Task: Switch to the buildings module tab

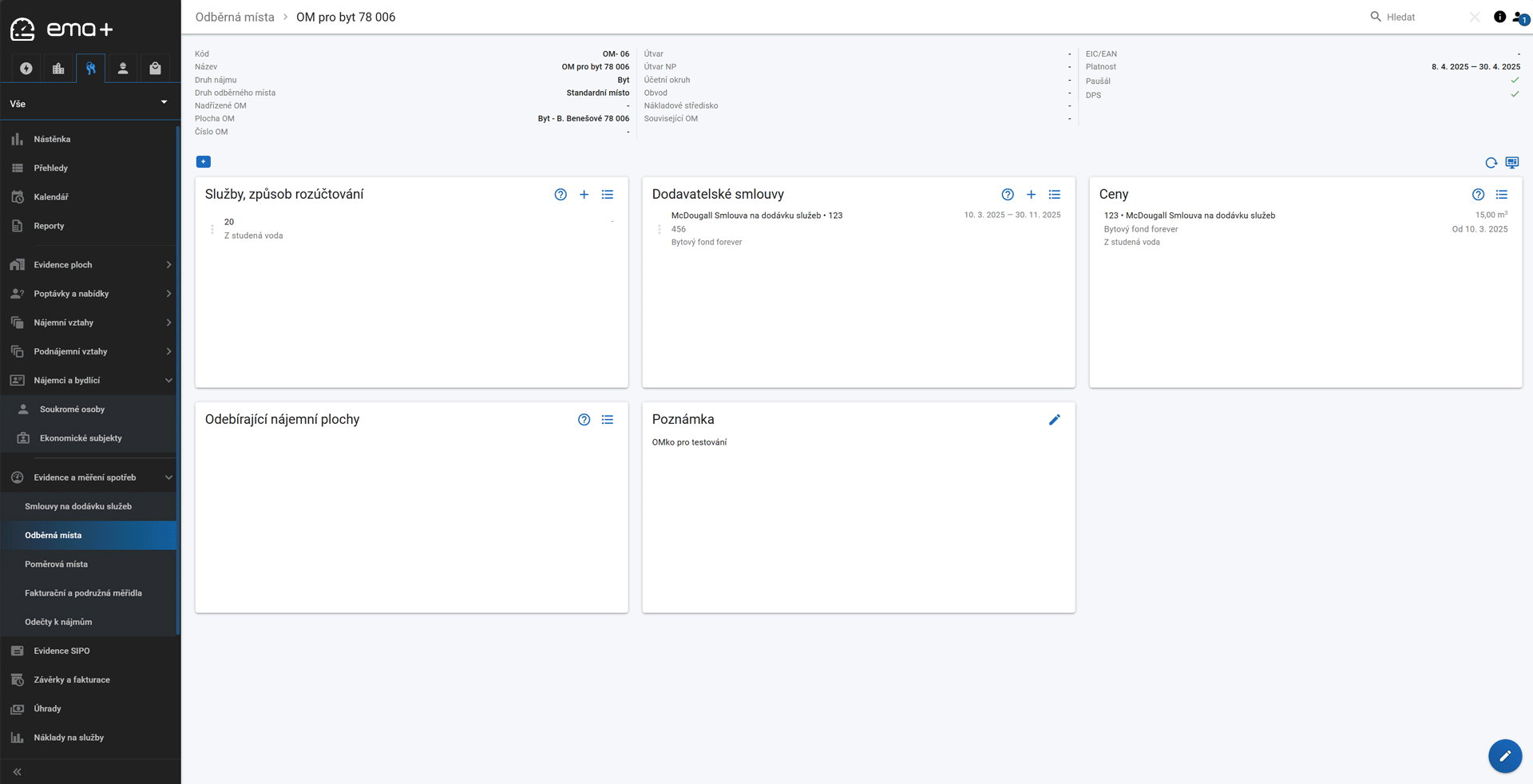Action: 58,69
